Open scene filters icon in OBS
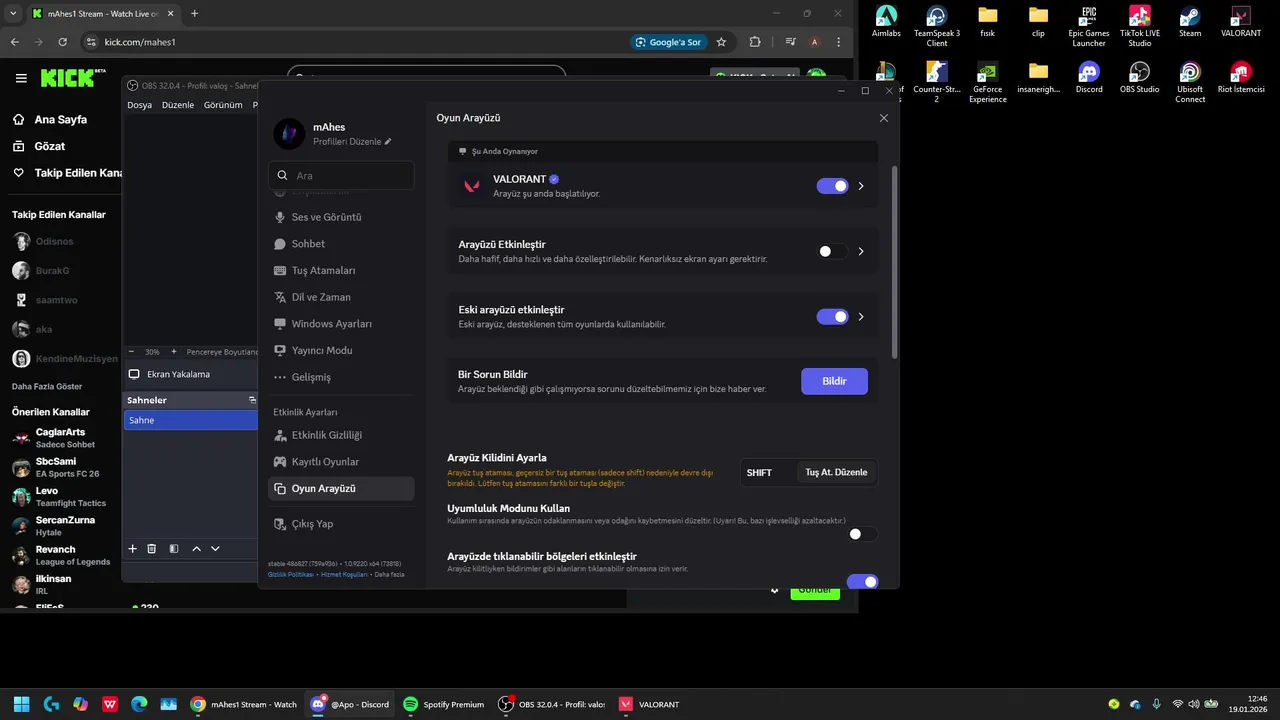 pyautogui.click(x=174, y=549)
